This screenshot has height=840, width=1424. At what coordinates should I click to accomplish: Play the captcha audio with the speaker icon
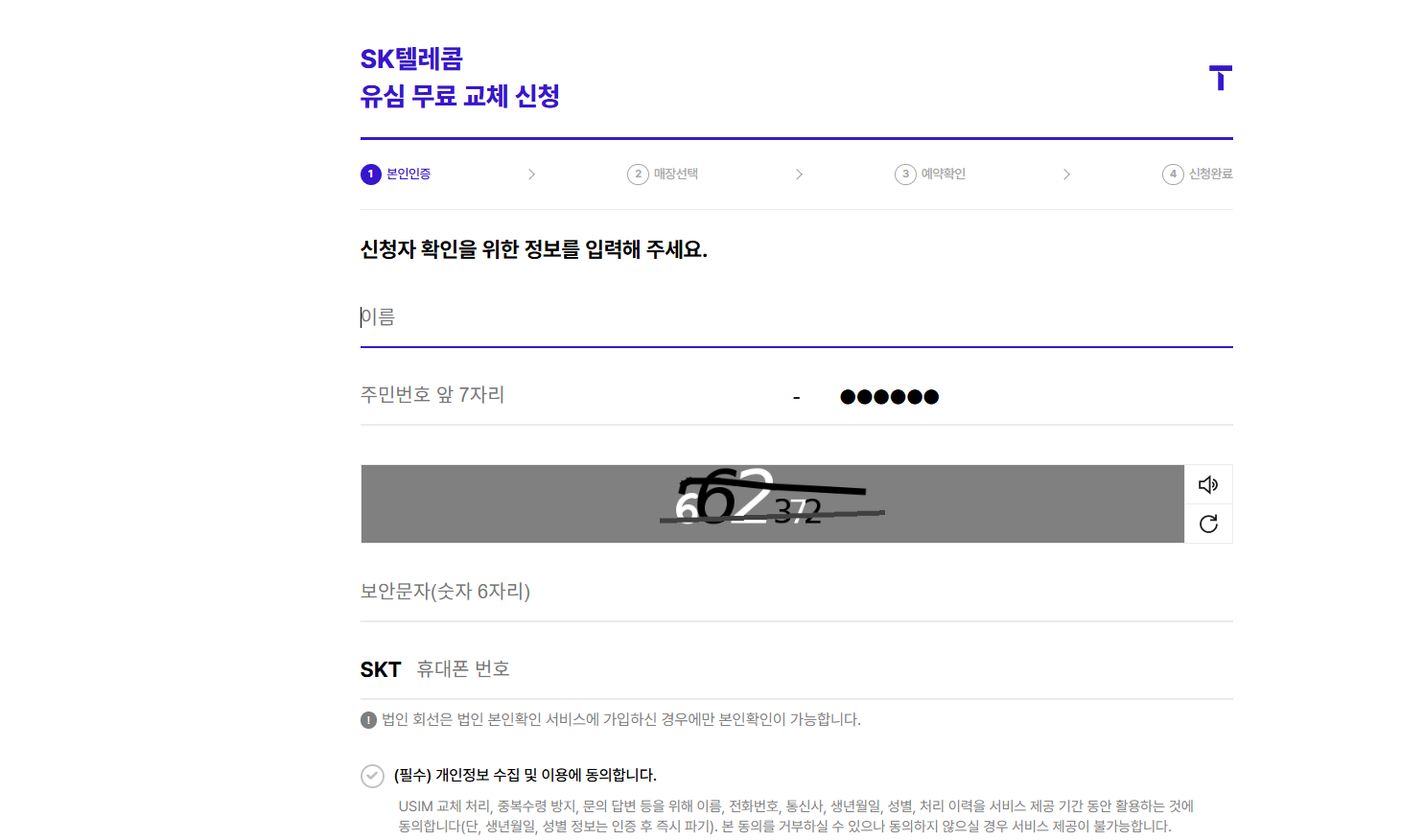coord(1208,484)
